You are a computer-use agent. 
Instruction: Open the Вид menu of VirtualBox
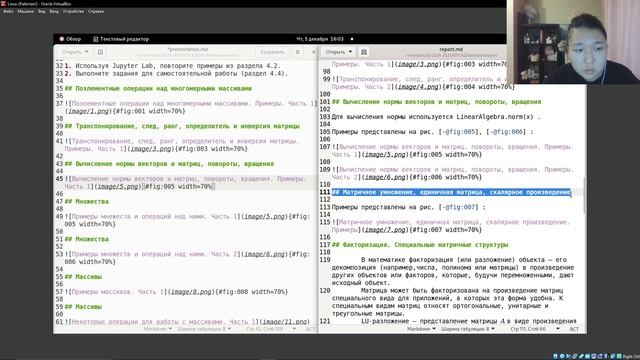click(x=42, y=11)
